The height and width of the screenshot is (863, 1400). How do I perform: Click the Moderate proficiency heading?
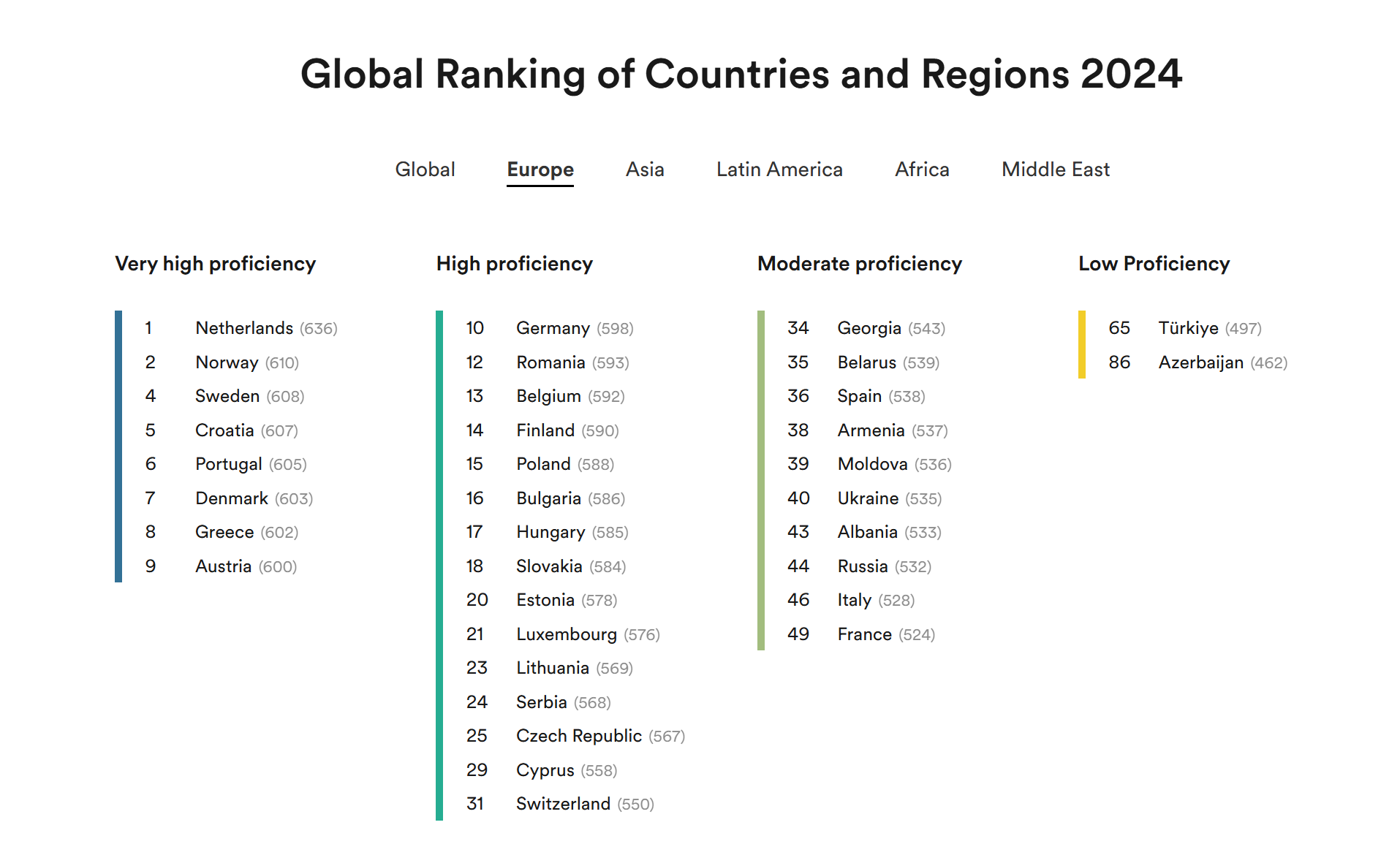[x=860, y=264]
